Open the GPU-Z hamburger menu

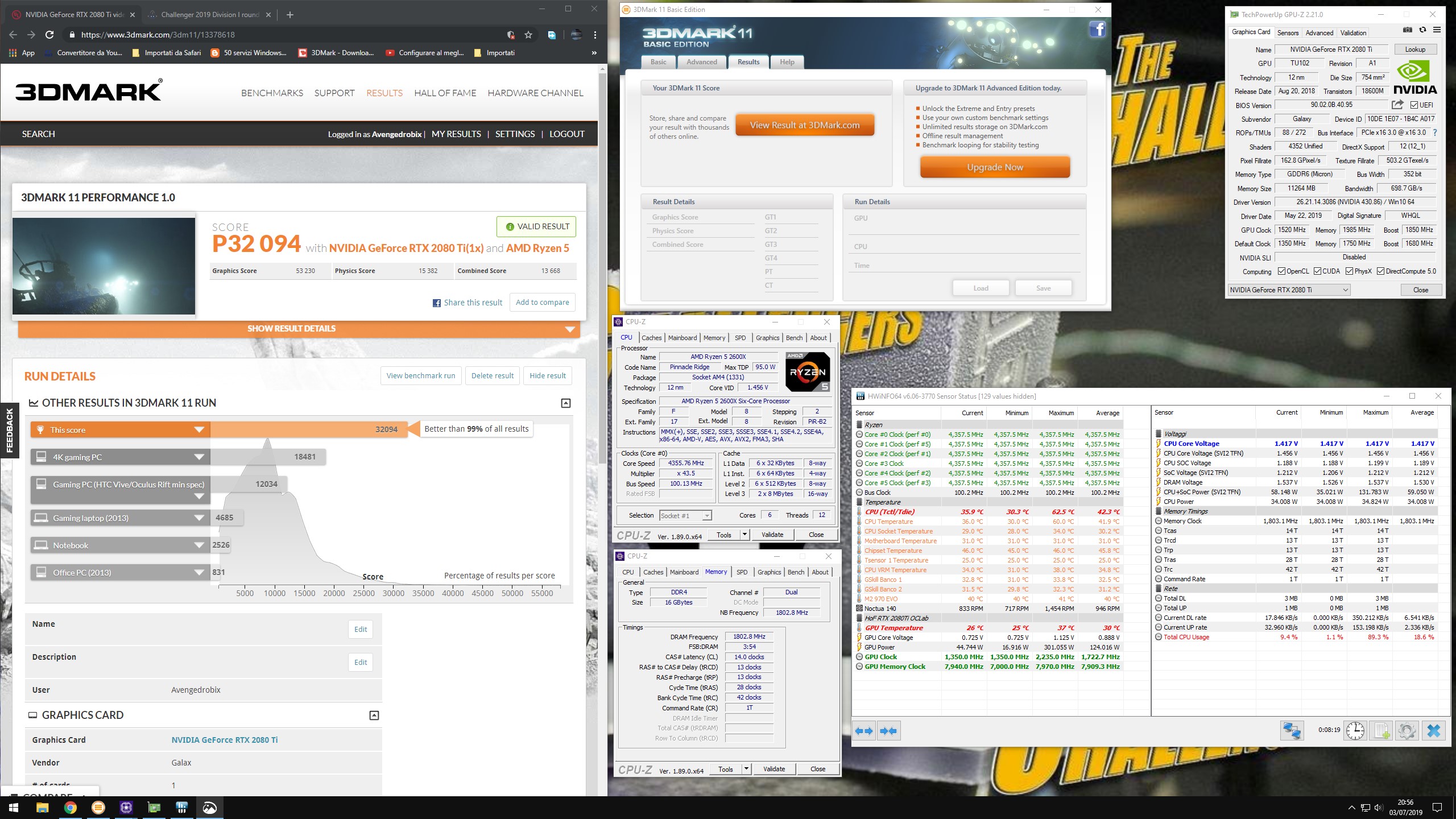pyautogui.click(x=1437, y=30)
